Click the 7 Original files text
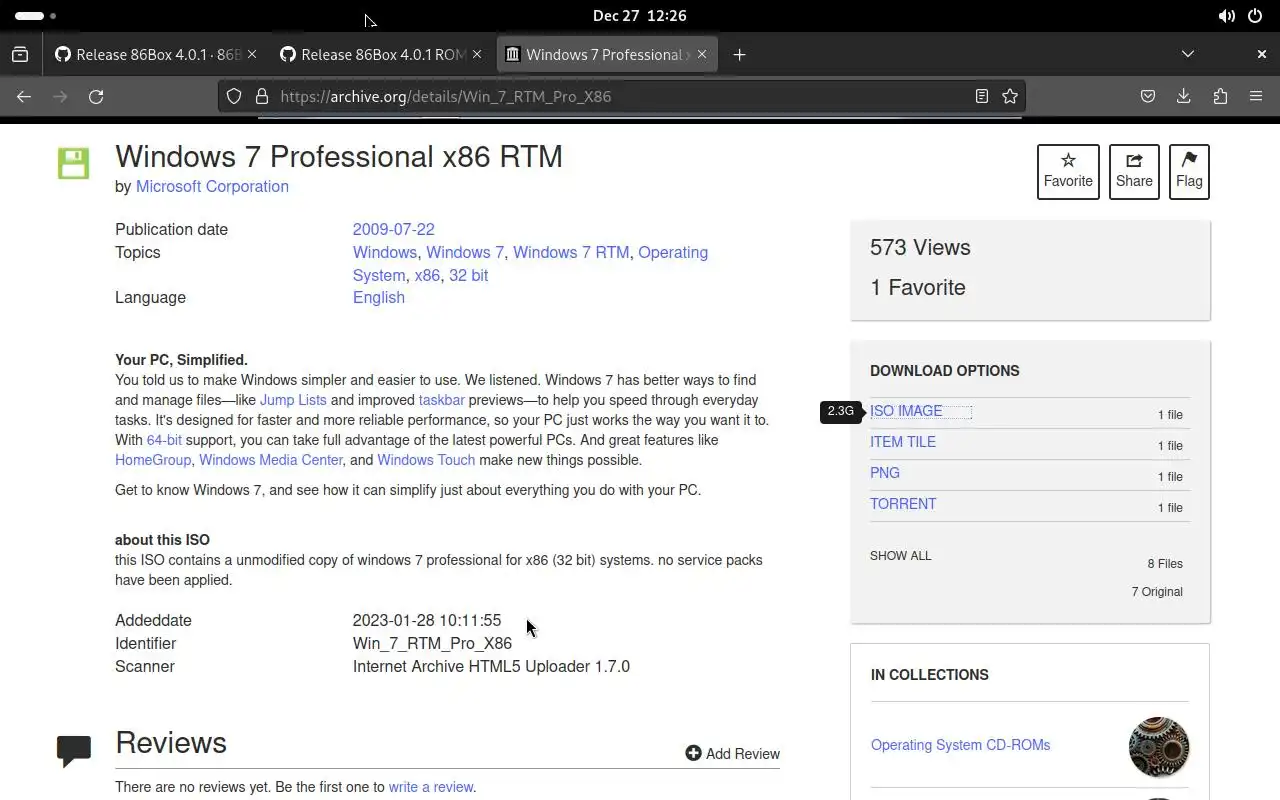Image resolution: width=1280 pixels, height=800 pixels. pos(1157,592)
